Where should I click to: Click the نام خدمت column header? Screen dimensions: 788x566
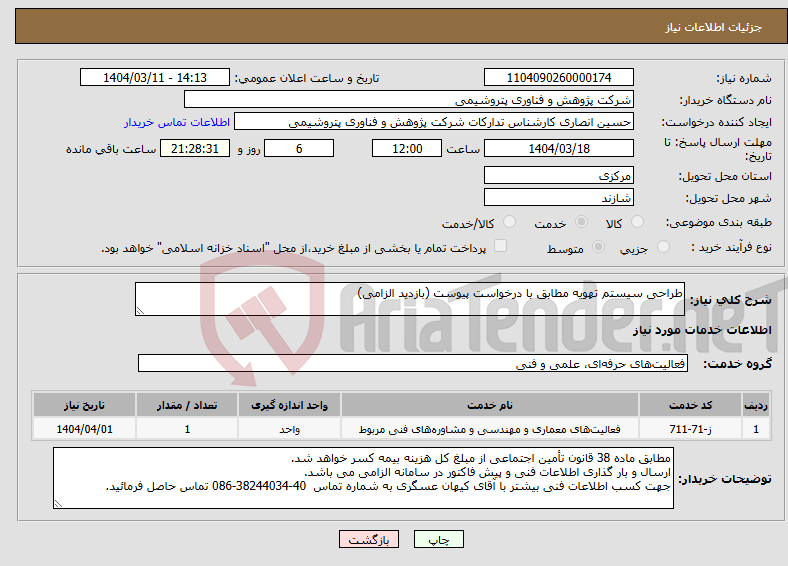pyautogui.click(x=489, y=405)
